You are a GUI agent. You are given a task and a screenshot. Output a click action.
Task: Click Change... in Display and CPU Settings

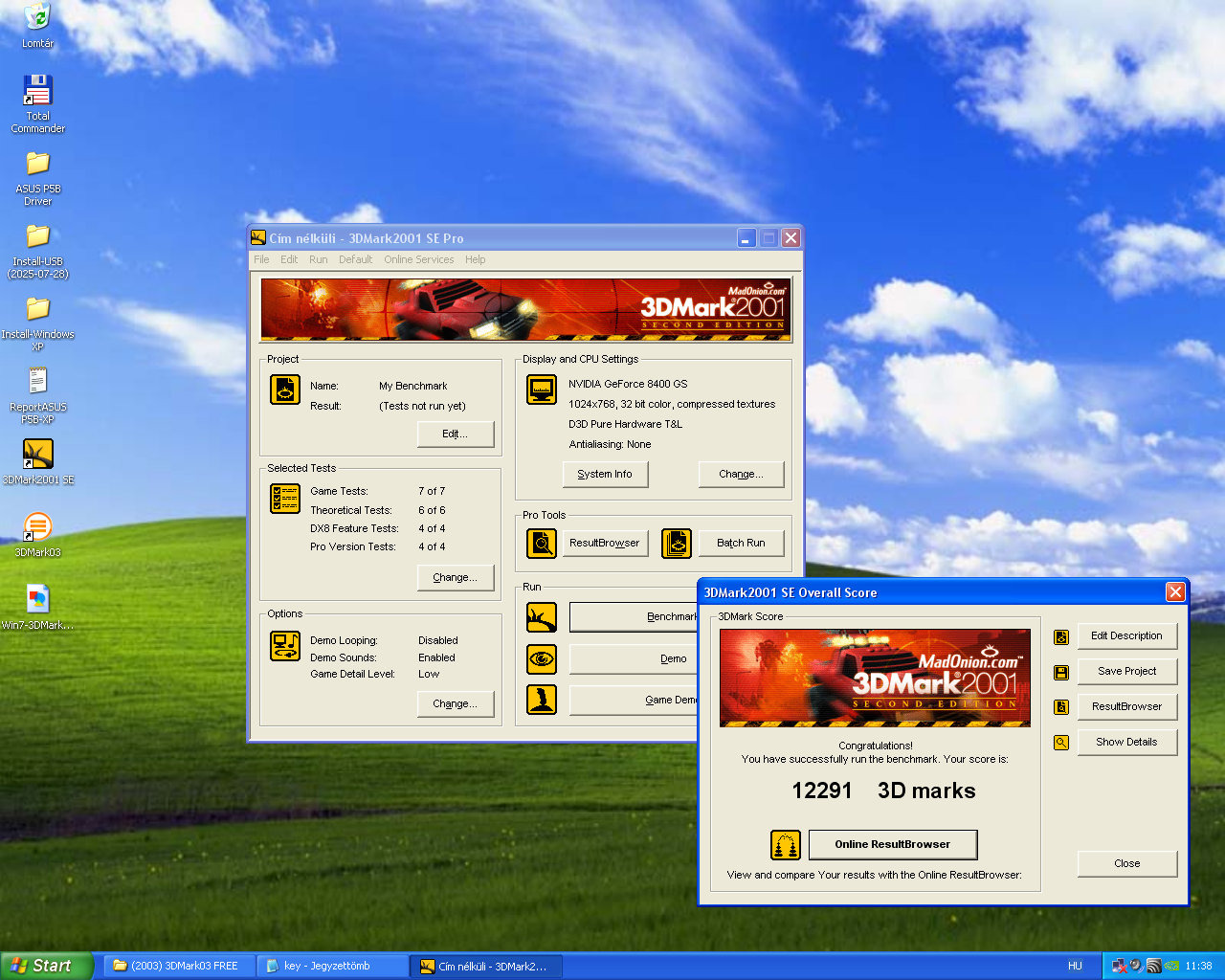click(x=741, y=474)
